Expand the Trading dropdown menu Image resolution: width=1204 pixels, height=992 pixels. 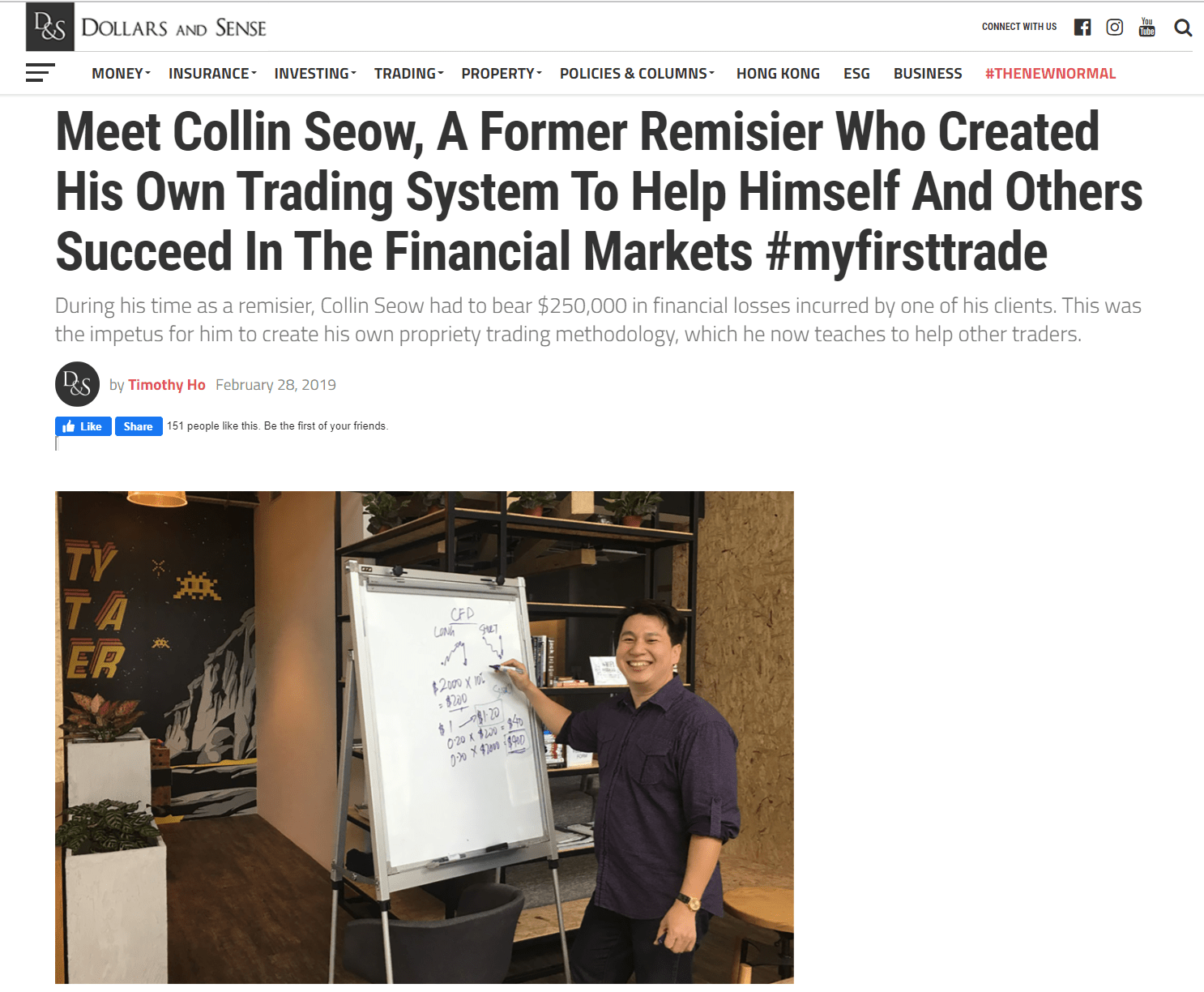point(409,74)
